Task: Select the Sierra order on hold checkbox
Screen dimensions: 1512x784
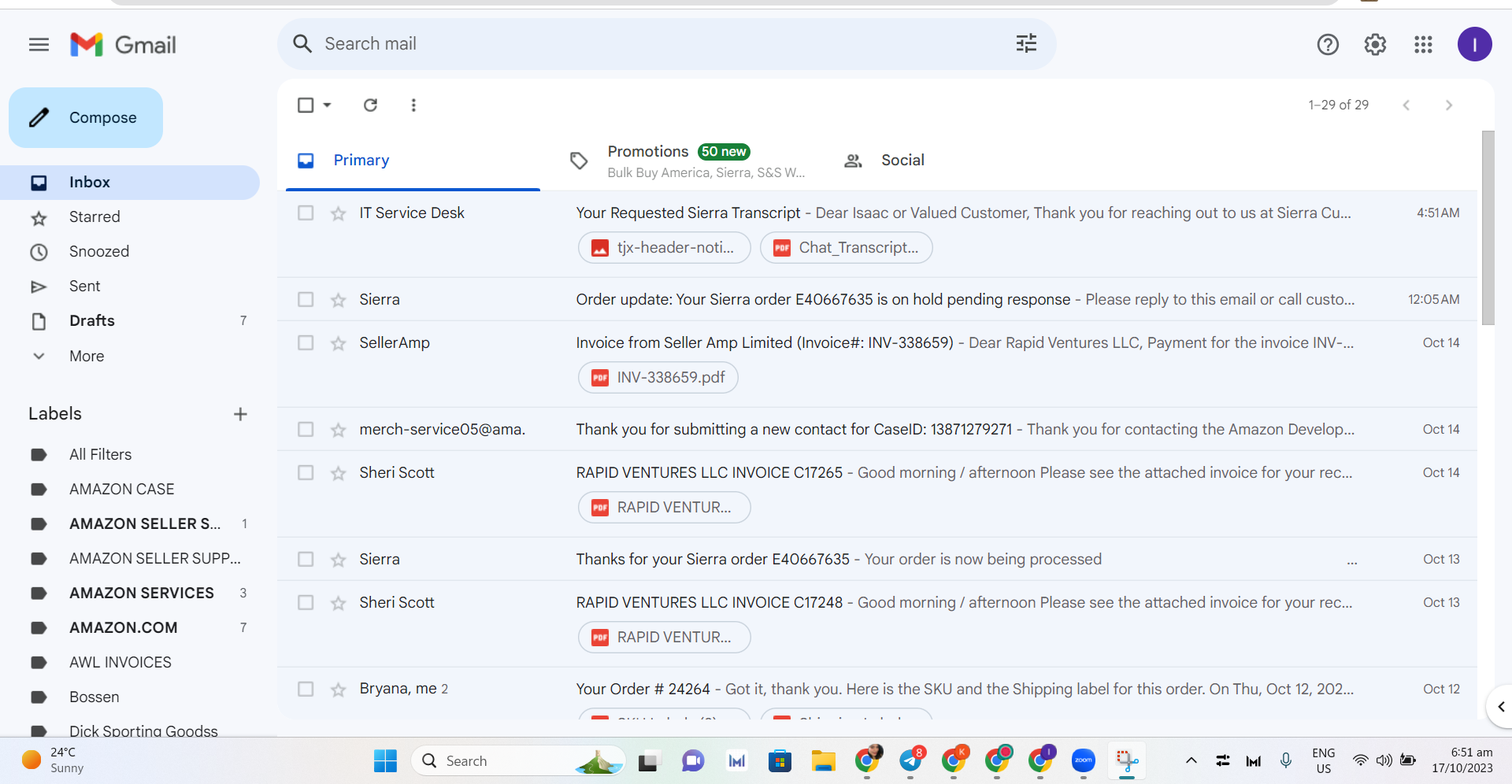Action: (x=306, y=299)
